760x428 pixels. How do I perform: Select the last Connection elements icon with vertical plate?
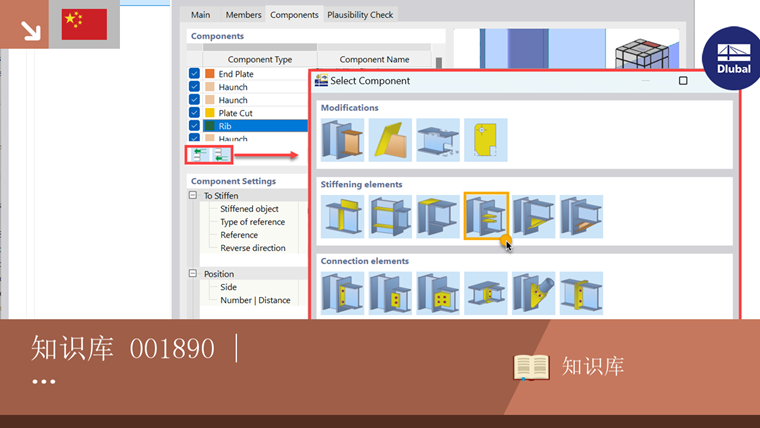581,293
